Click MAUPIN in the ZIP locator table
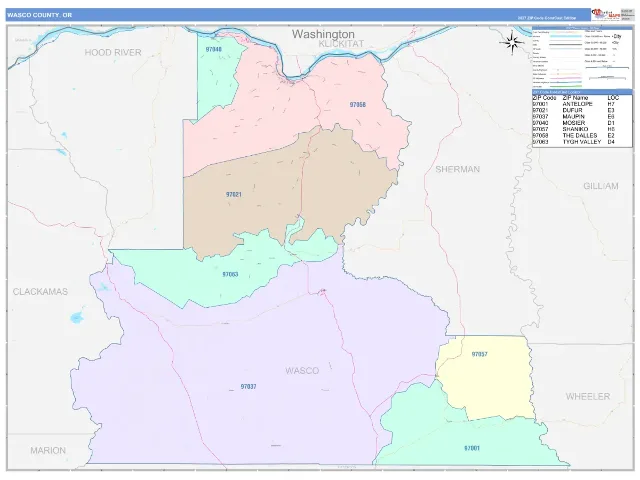The image size is (640, 480). (573, 116)
